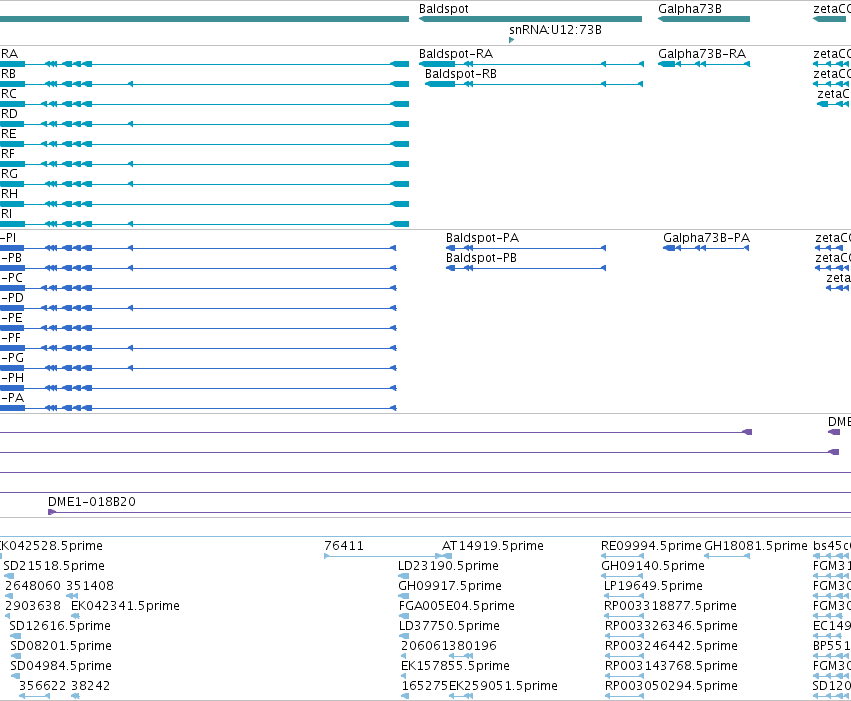This screenshot has width=851, height=701.
Task: Select the Baldspot gene span bar
Action: point(530,19)
